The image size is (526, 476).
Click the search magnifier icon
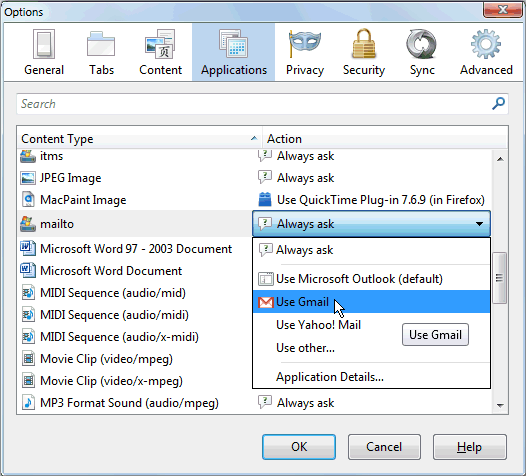(x=498, y=103)
